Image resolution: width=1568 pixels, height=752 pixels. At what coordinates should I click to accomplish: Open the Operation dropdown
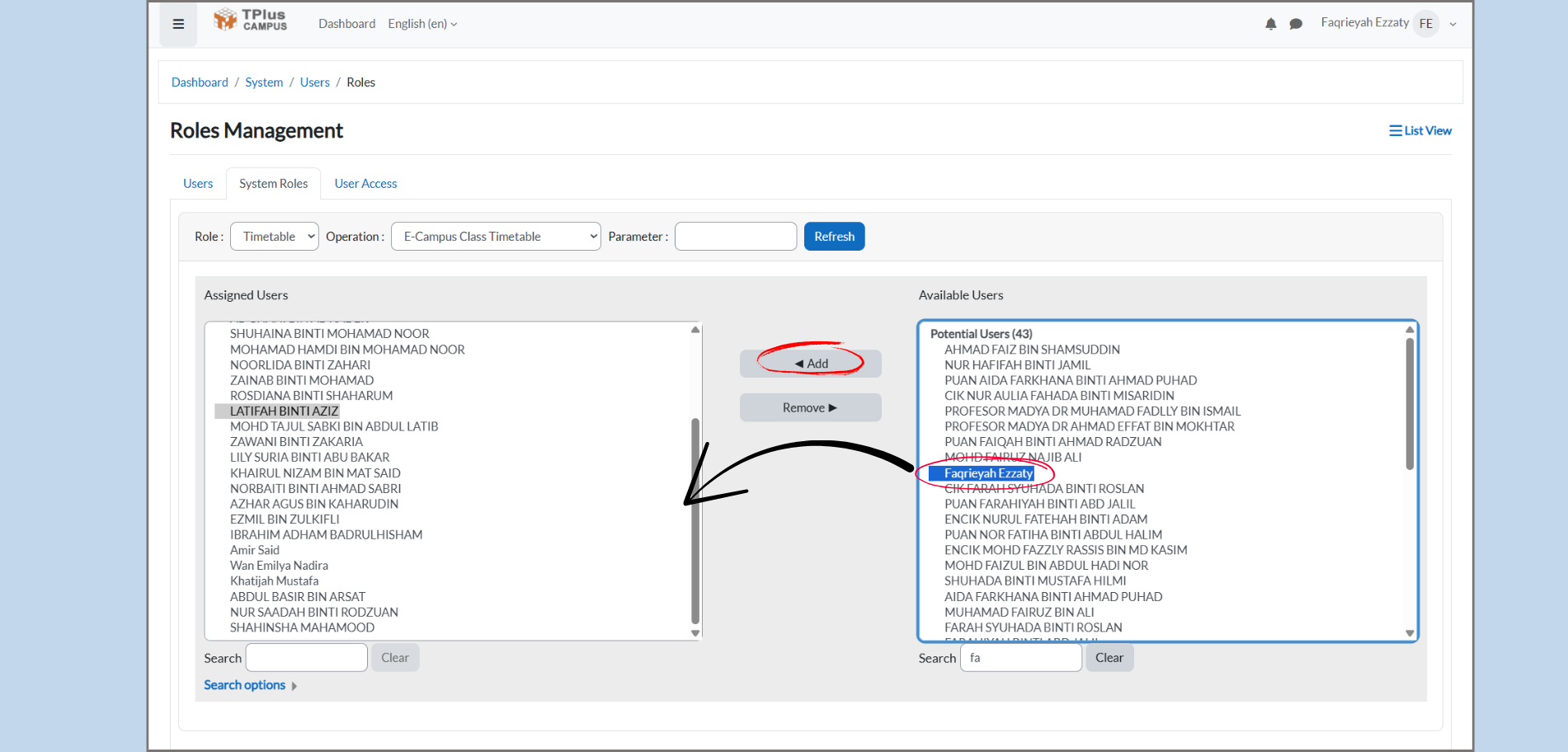pos(496,237)
